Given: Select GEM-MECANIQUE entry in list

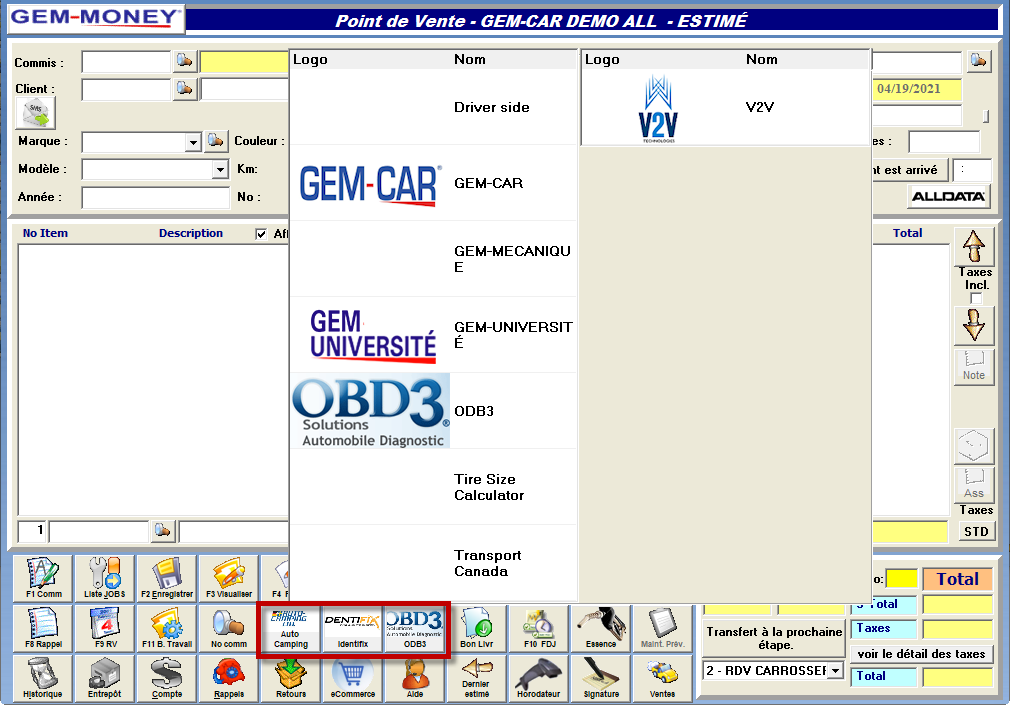Looking at the screenshot, I should tap(433, 259).
